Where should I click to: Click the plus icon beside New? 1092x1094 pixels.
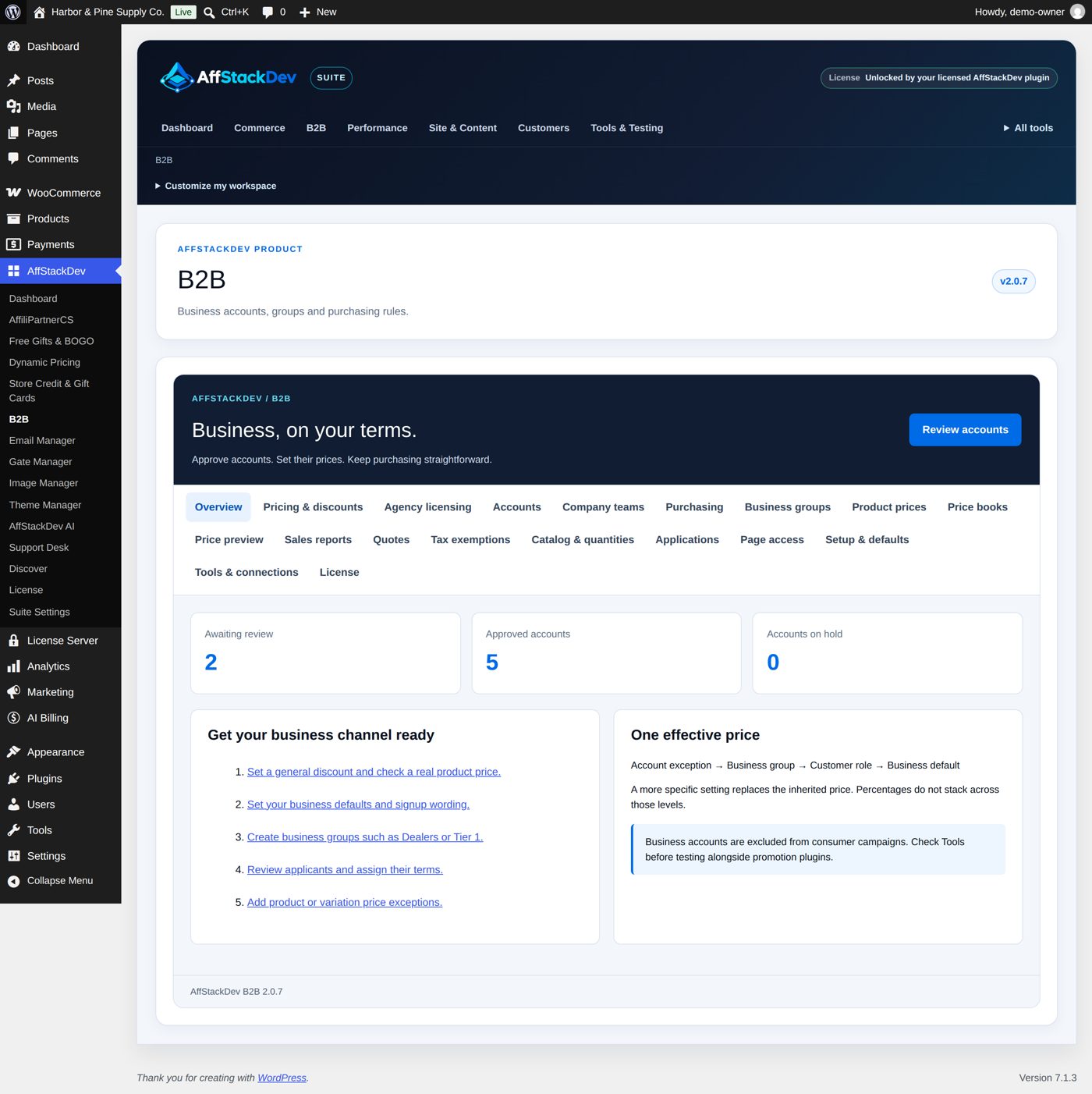pos(305,12)
